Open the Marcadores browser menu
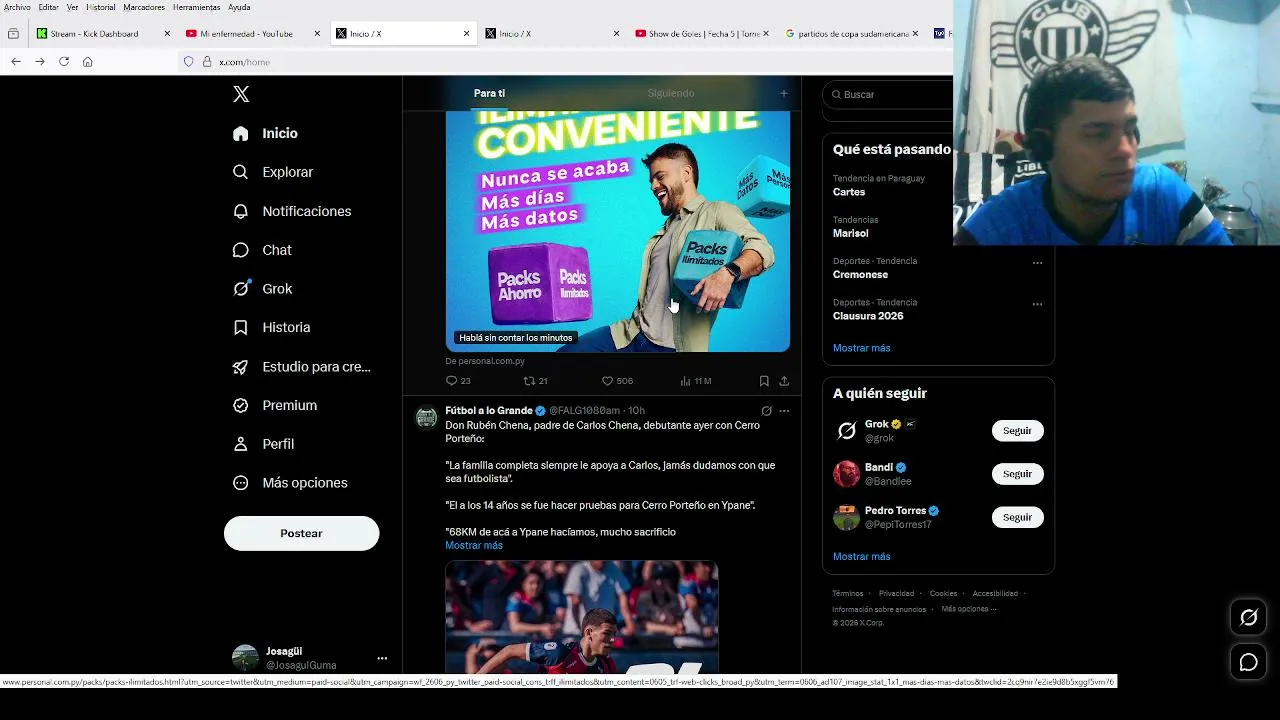The width and height of the screenshot is (1280, 720). [144, 7]
